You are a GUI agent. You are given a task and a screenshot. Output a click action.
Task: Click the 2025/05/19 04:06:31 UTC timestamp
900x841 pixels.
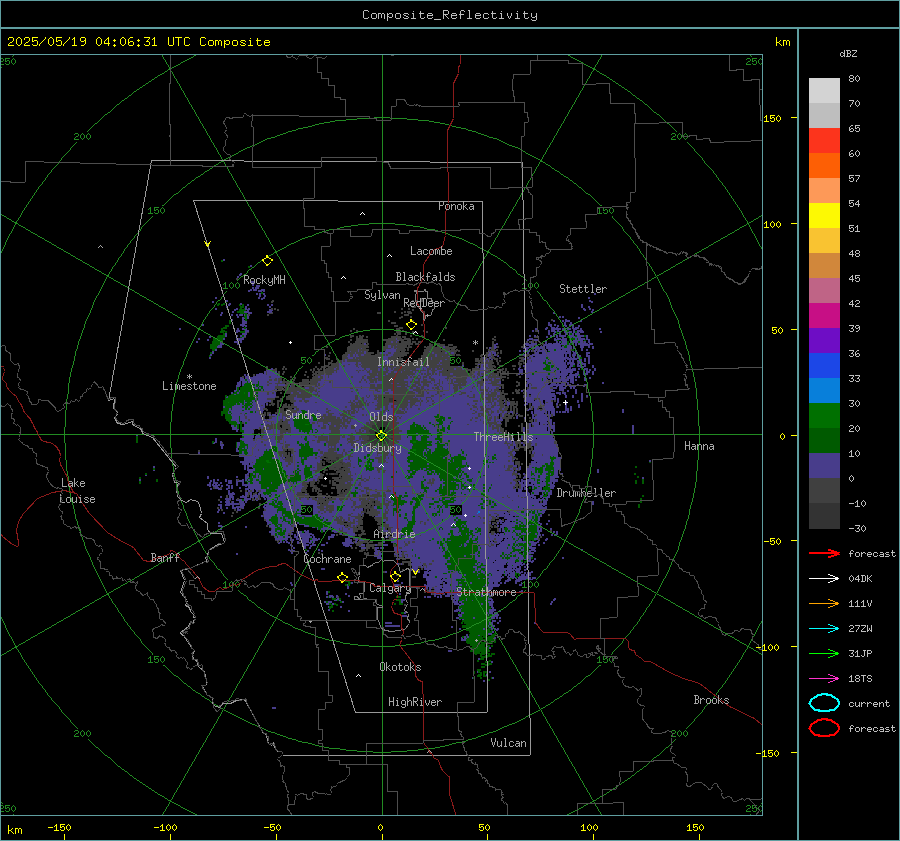(98, 42)
